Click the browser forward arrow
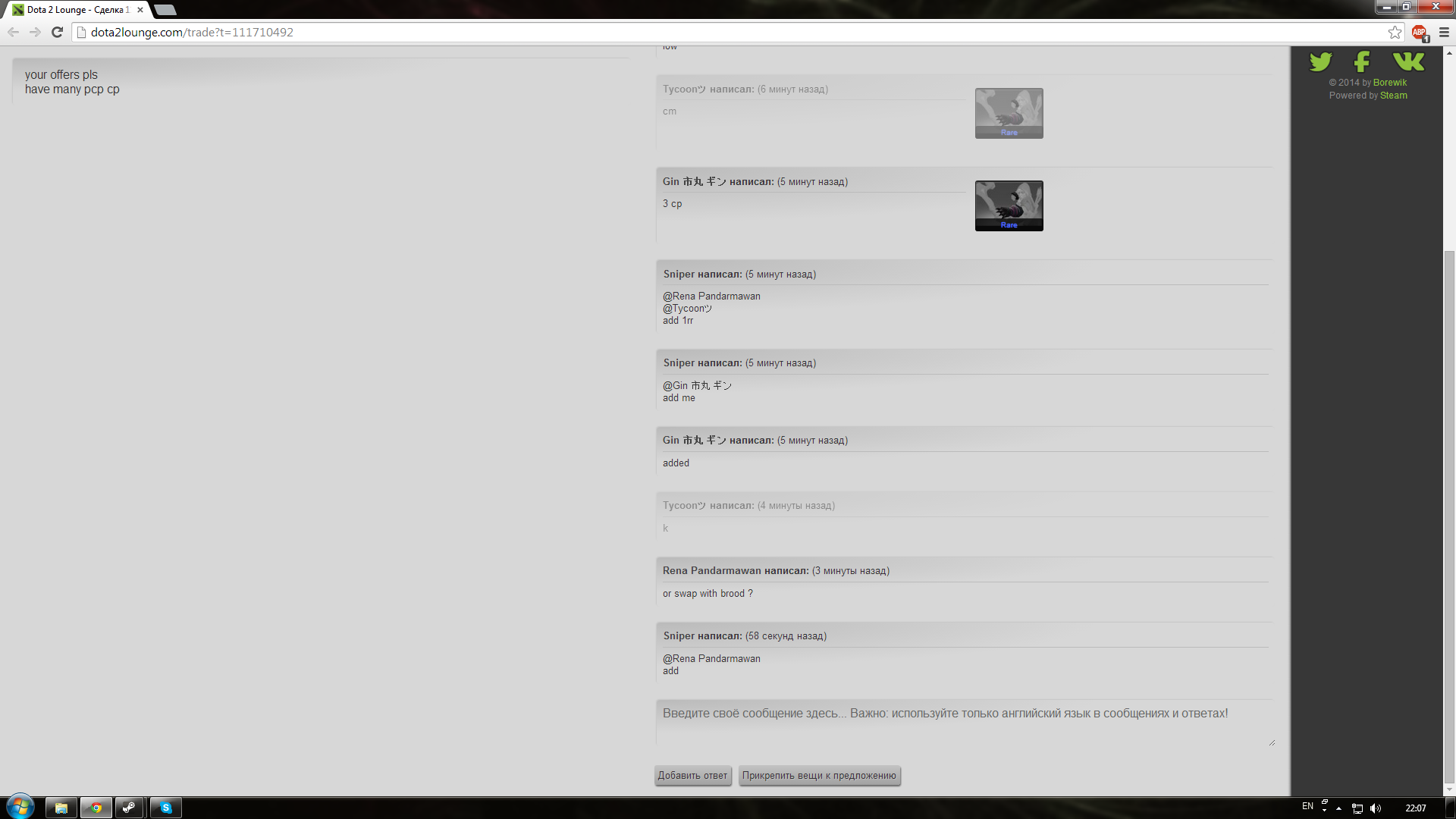Screen dimensions: 1456x819 35,32
